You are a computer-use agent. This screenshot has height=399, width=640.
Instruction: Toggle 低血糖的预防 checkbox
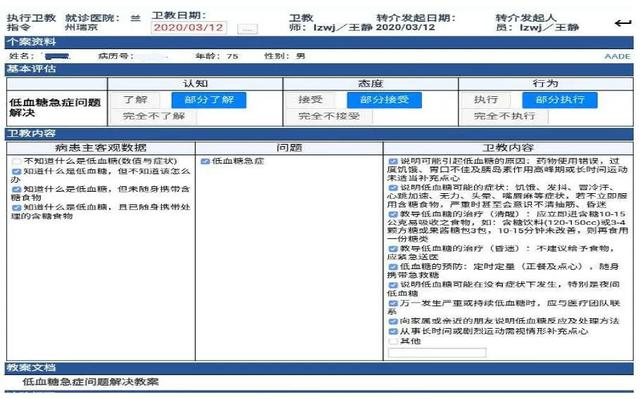tap(393, 267)
